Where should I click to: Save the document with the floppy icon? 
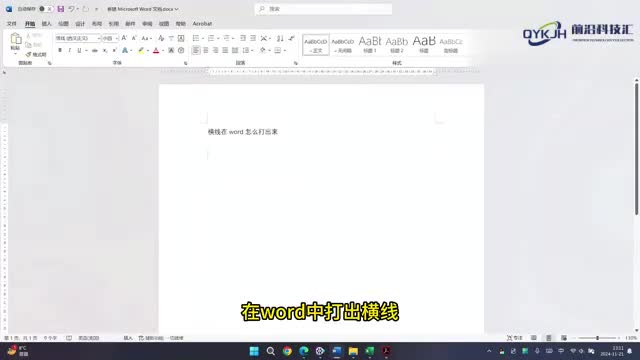click(x=60, y=9)
